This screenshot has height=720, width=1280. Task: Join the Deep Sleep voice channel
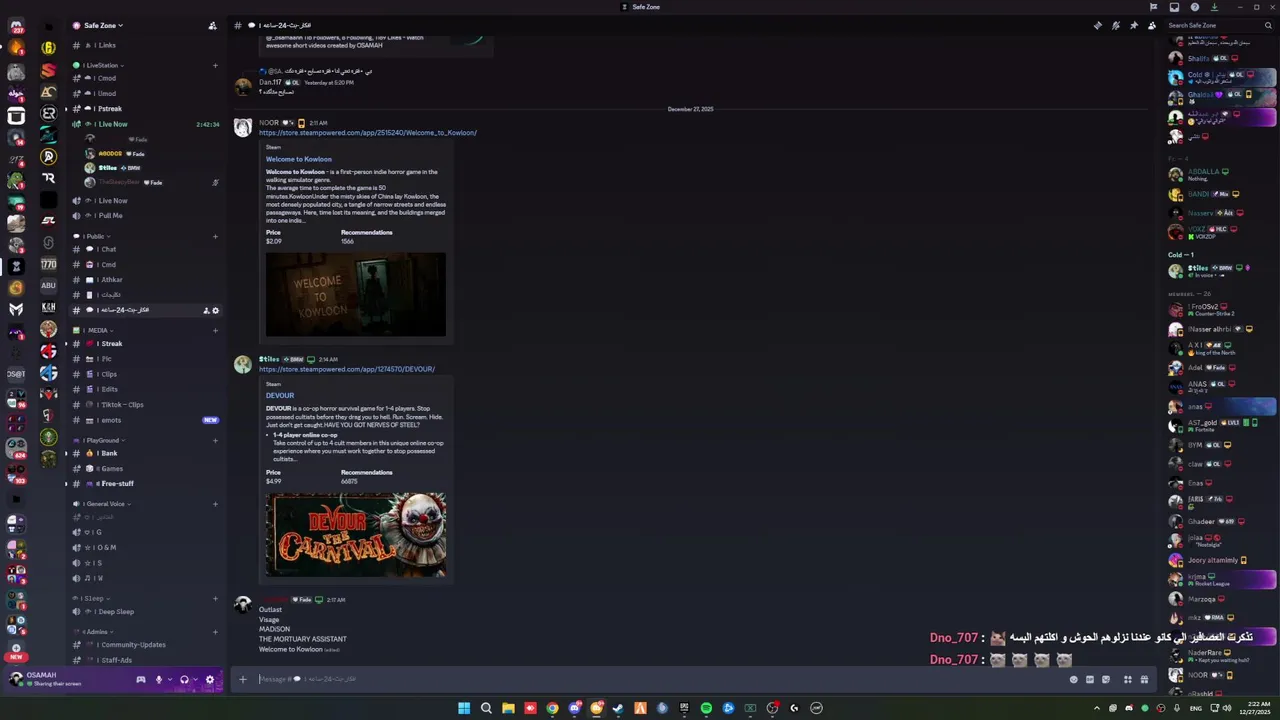click(145, 612)
